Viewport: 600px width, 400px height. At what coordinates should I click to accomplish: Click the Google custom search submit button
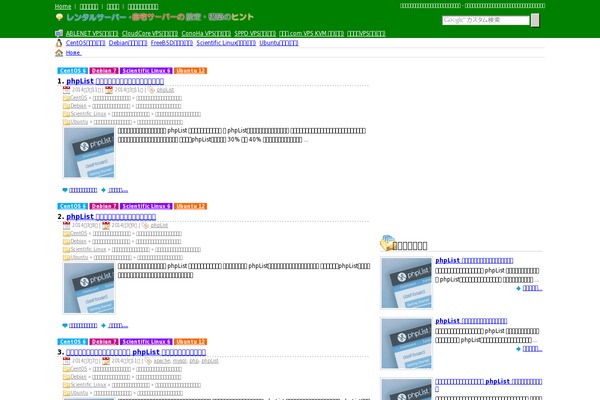(x=535, y=20)
